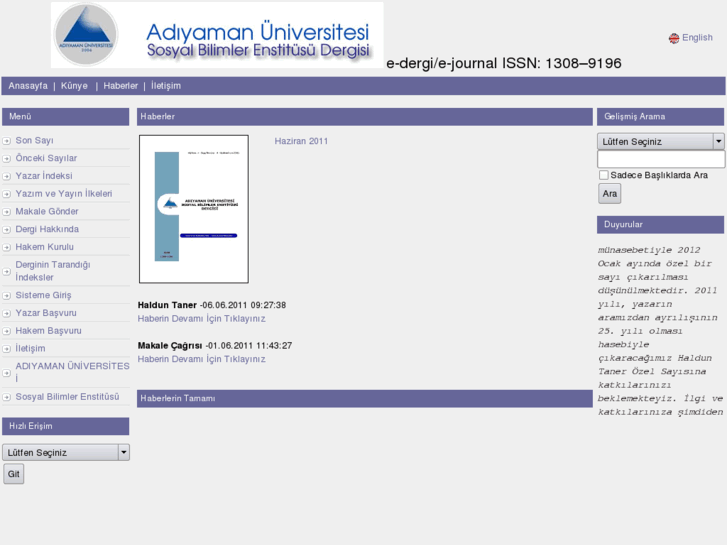Open İletişim in the top navigation bar

click(166, 86)
